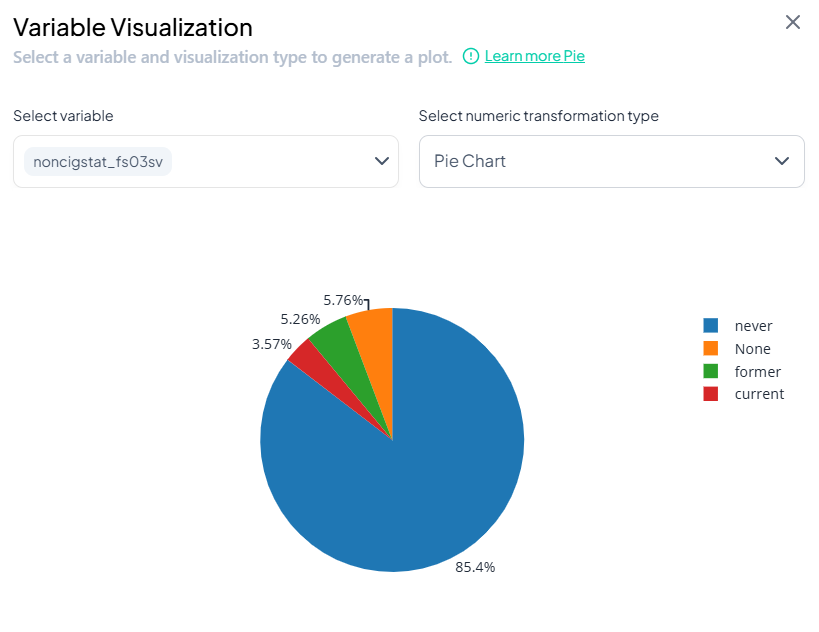Toggle the None legend label
Viewport: 819px width, 632px height.
(x=752, y=349)
